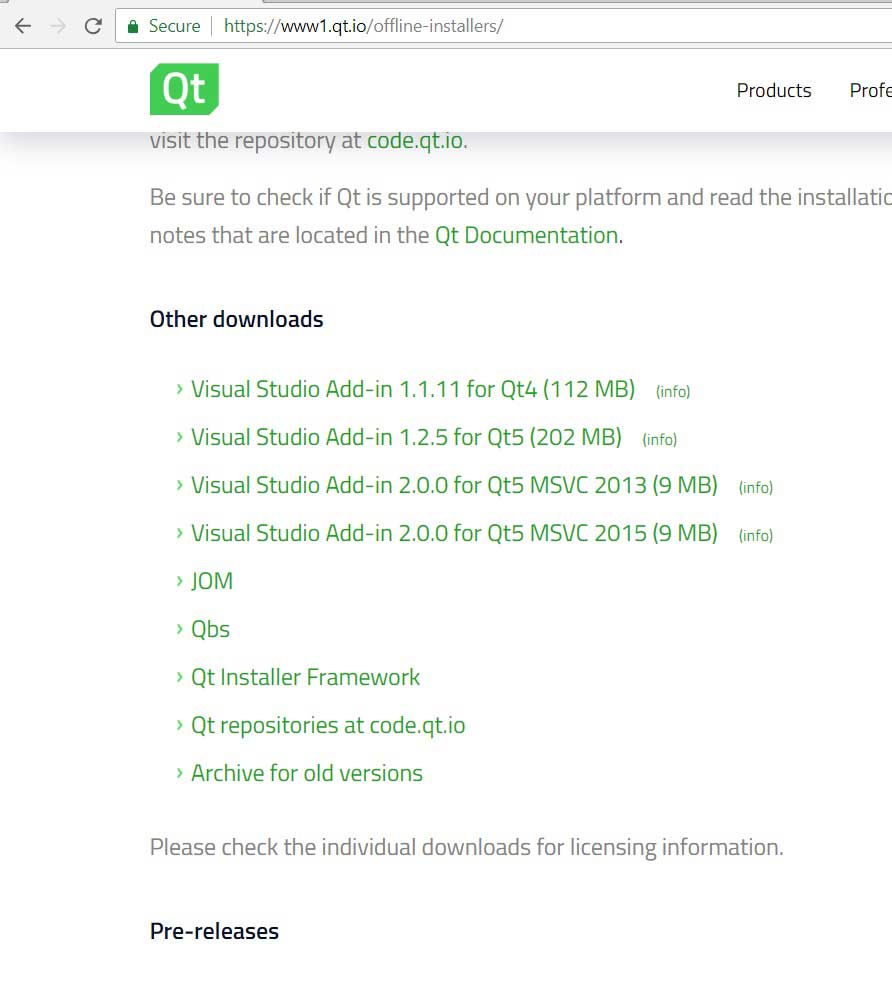Open the Qbs download link
Image resolution: width=892 pixels, height=994 pixels.
pos(210,629)
